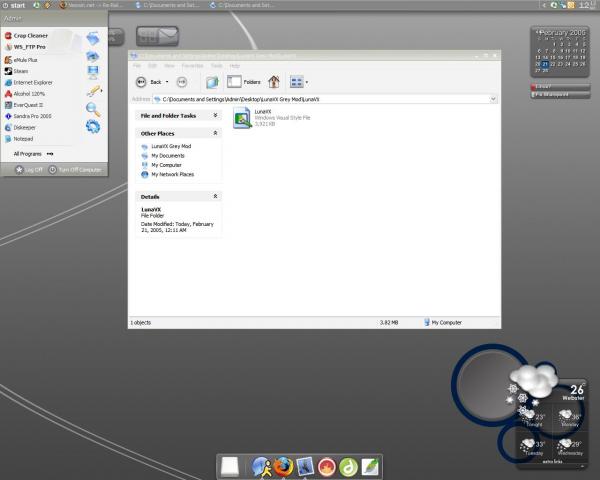
Task: Go to My Documents in Other Places
Action: pos(163,156)
